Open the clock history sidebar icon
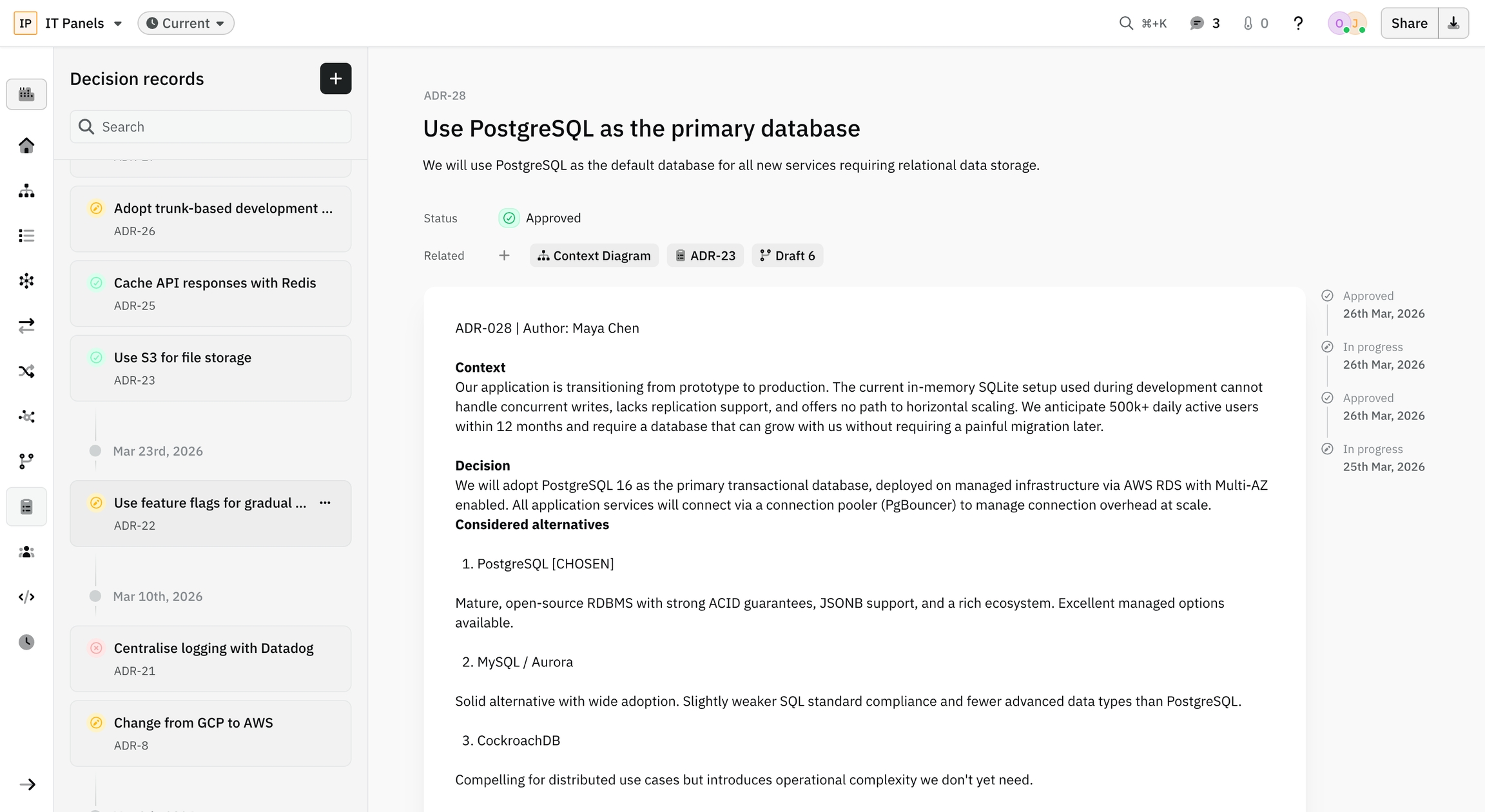 26,642
